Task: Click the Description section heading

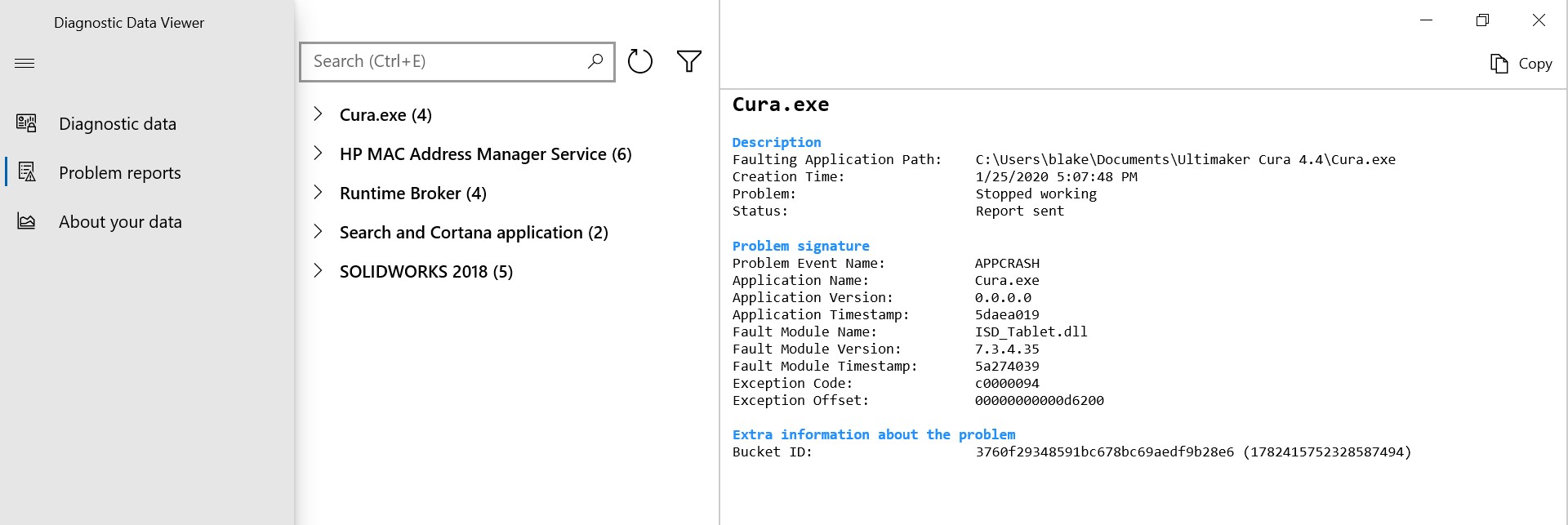Action: coord(777,142)
